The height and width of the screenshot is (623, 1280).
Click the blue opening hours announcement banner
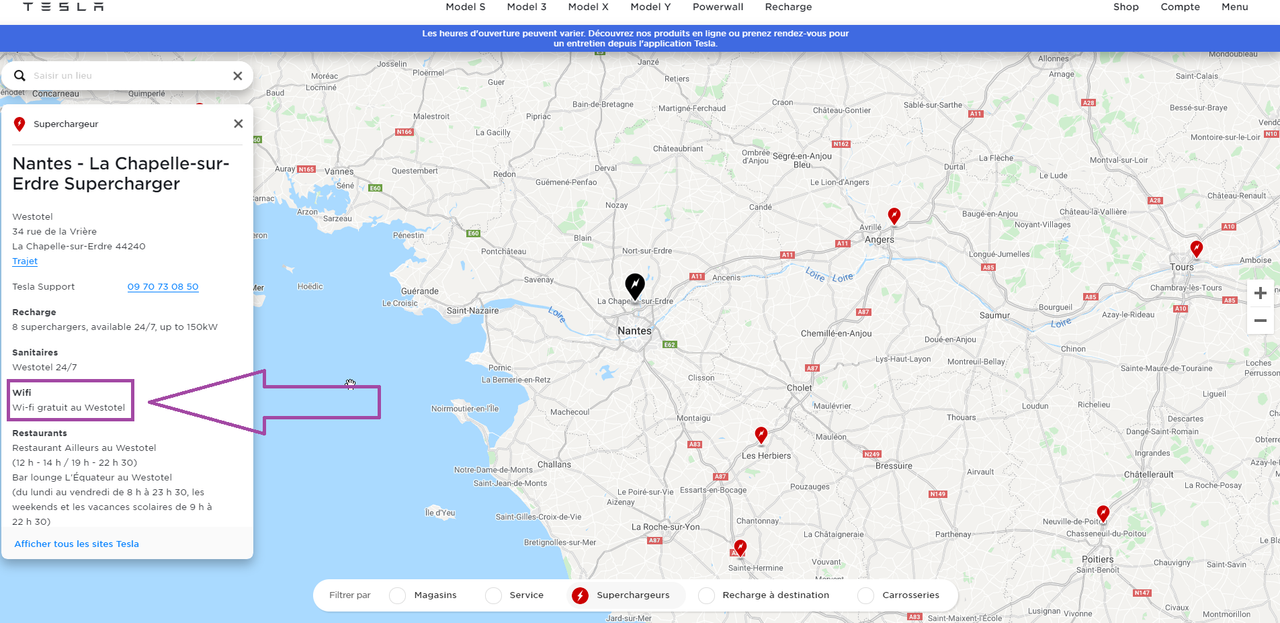pos(640,38)
